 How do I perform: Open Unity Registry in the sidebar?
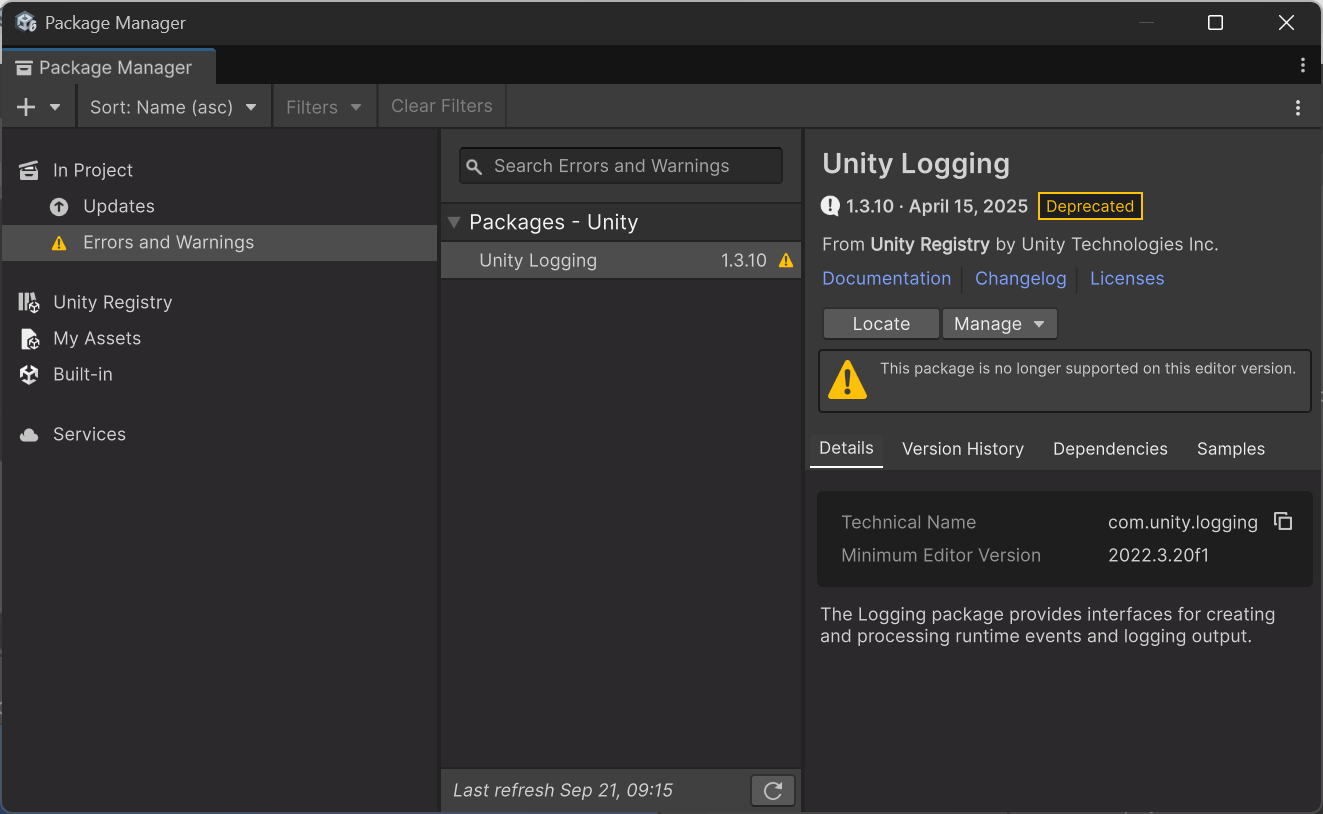(220, 302)
